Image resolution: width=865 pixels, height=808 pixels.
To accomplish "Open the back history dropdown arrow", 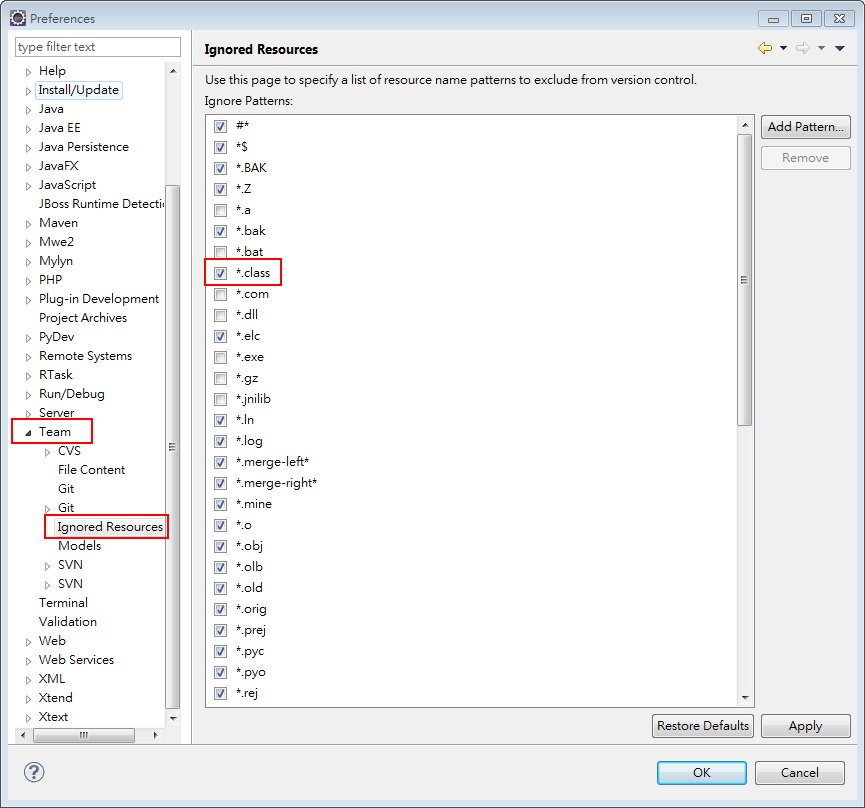I will click(783, 49).
